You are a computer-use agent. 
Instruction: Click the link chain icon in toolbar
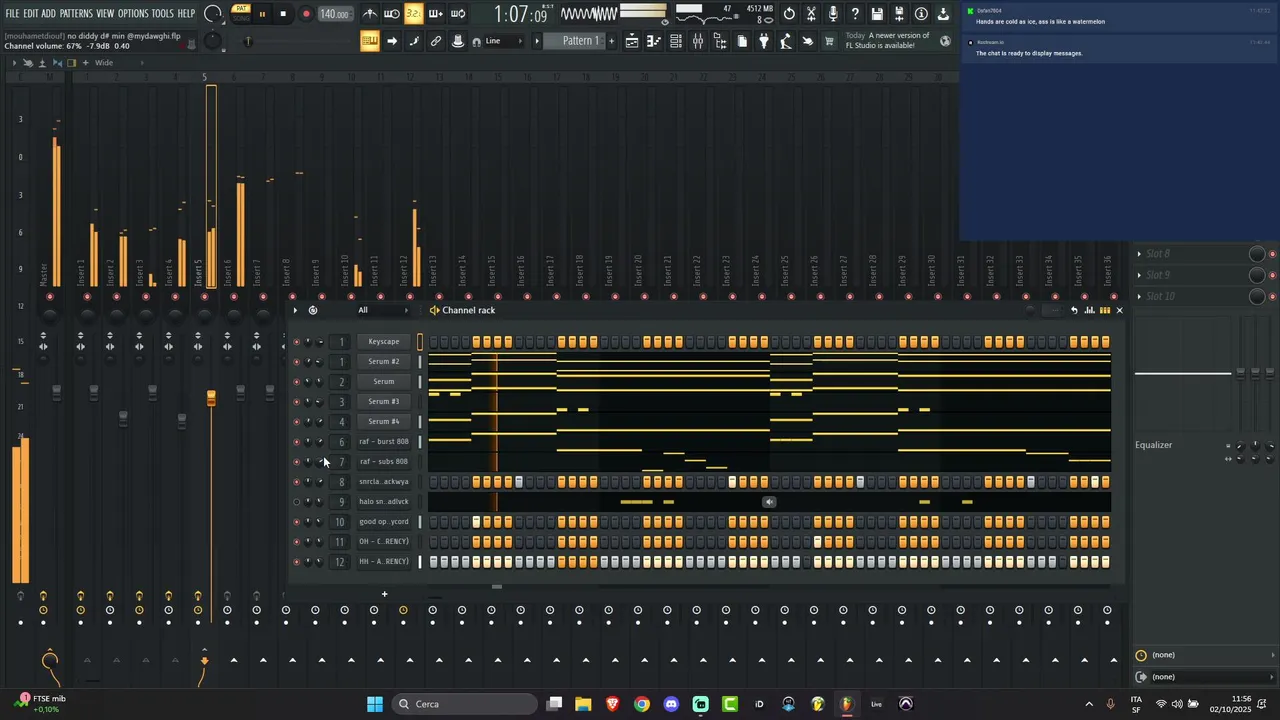tap(436, 41)
